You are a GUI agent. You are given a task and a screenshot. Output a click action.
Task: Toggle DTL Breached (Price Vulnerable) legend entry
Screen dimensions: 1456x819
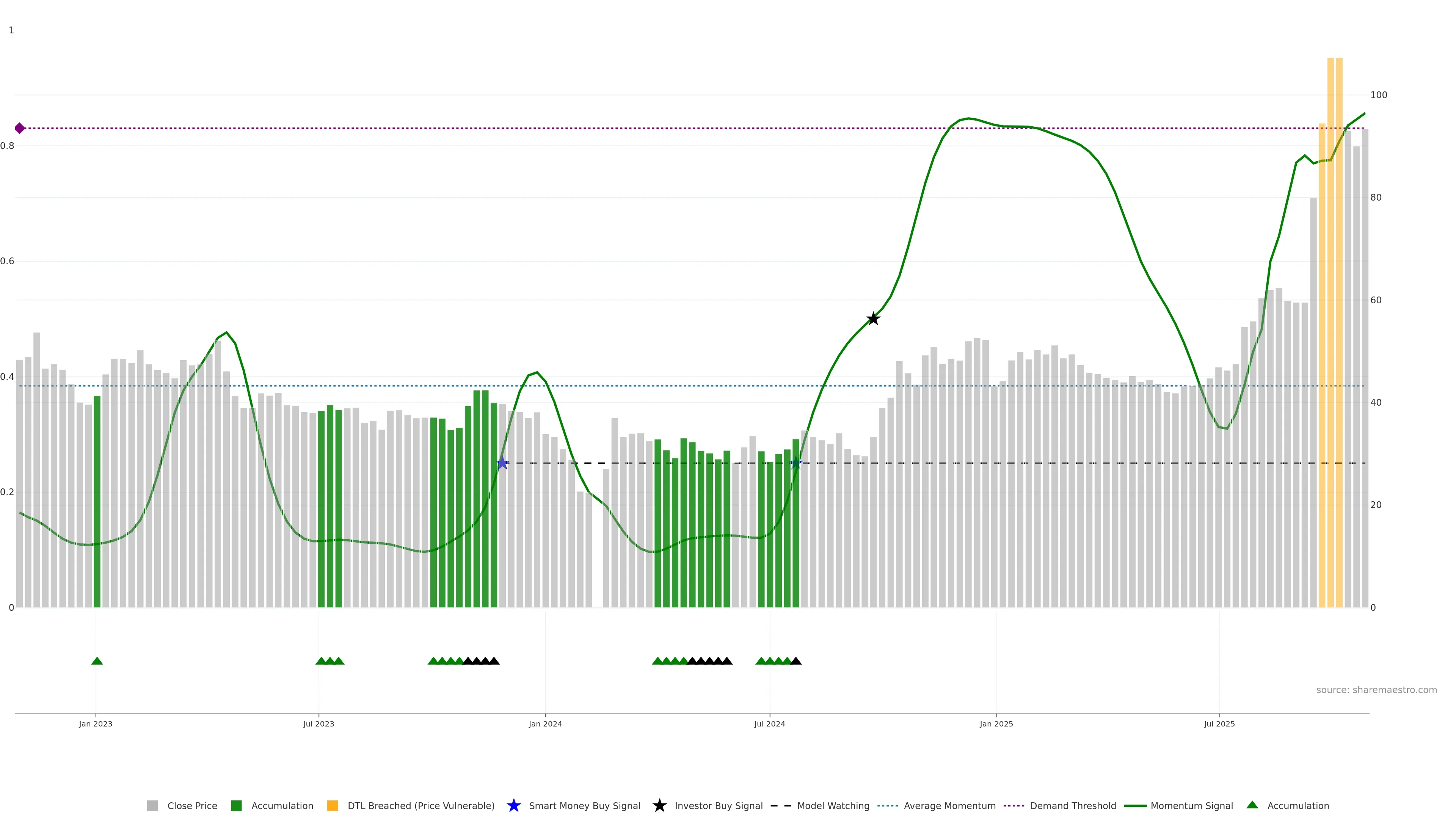tap(420, 805)
